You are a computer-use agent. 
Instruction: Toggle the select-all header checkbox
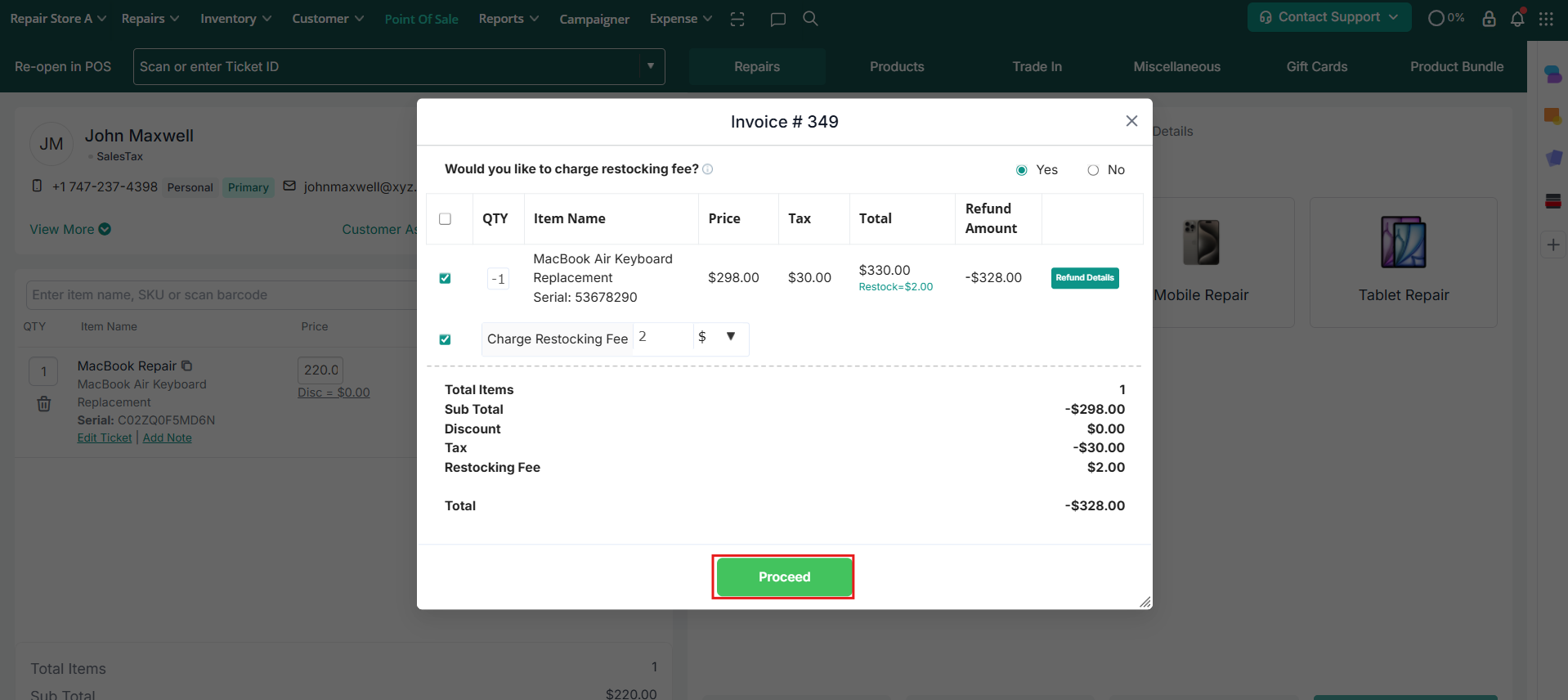445,218
